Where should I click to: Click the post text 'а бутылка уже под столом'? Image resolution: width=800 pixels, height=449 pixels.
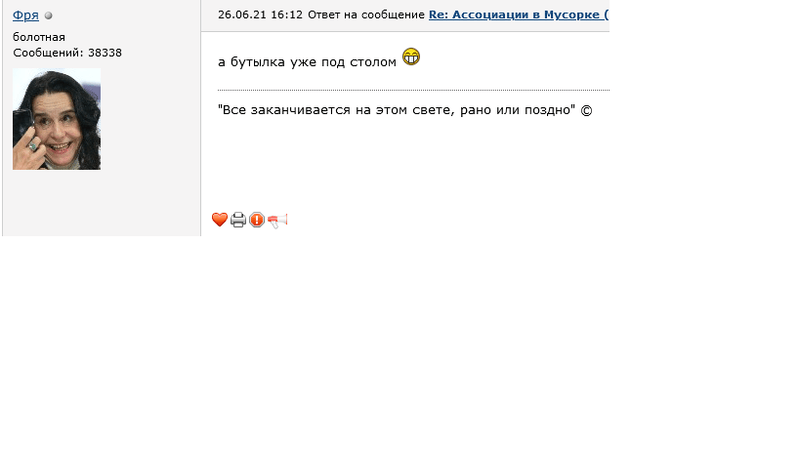point(307,62)
